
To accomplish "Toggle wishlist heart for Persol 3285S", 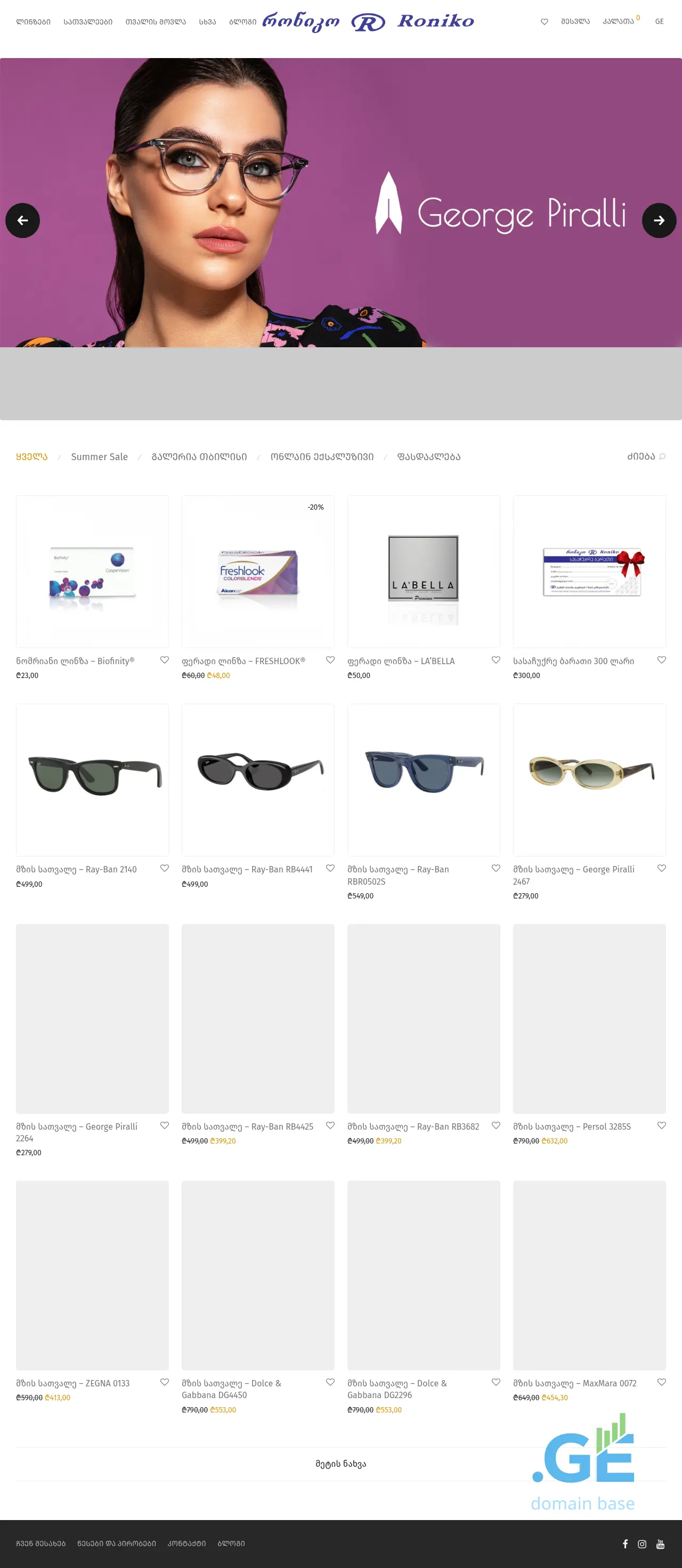I will point(661,1125).
